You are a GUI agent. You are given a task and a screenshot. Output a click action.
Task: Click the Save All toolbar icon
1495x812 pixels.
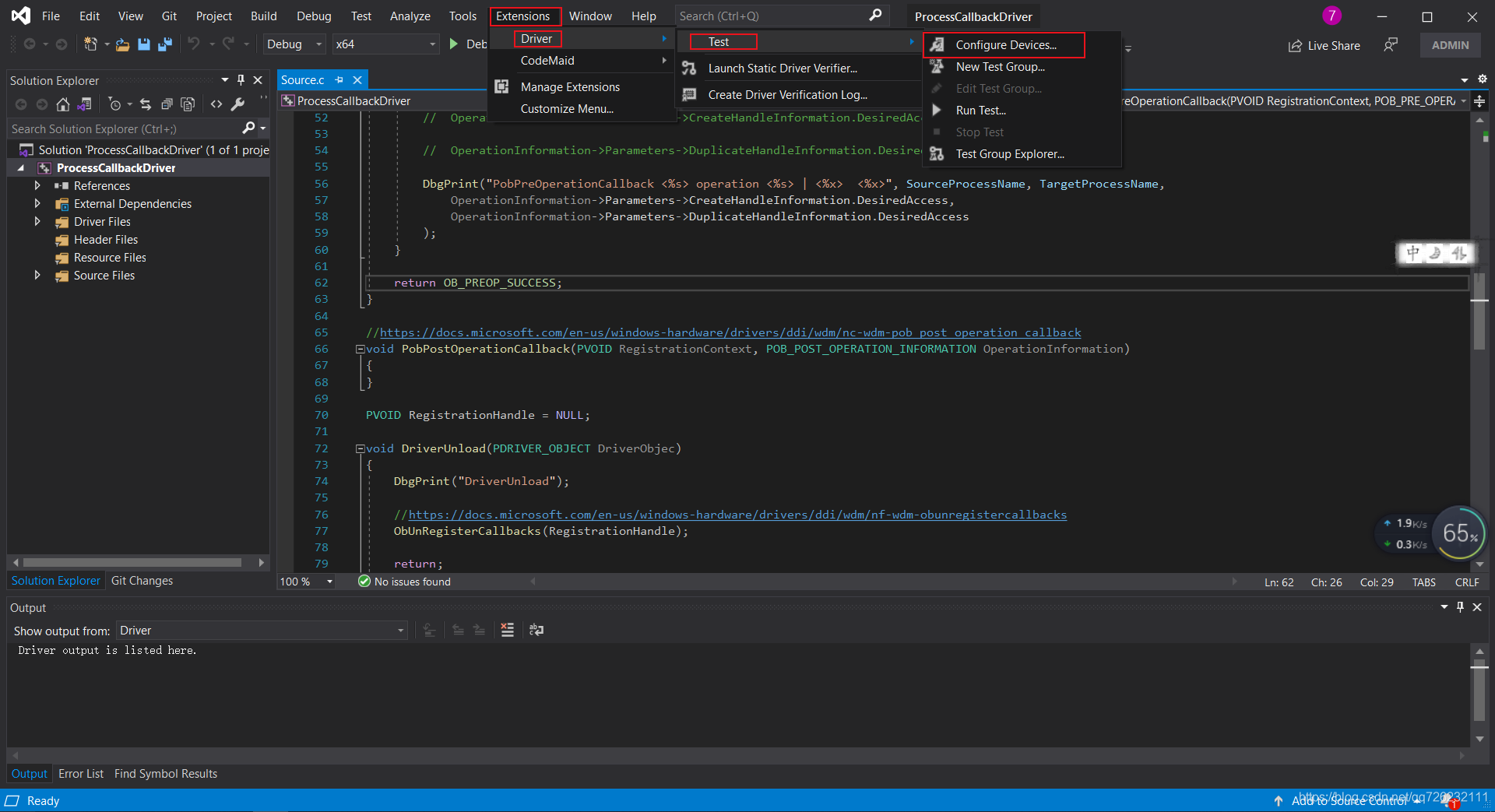pyautogui.click(x=164, y=44)
